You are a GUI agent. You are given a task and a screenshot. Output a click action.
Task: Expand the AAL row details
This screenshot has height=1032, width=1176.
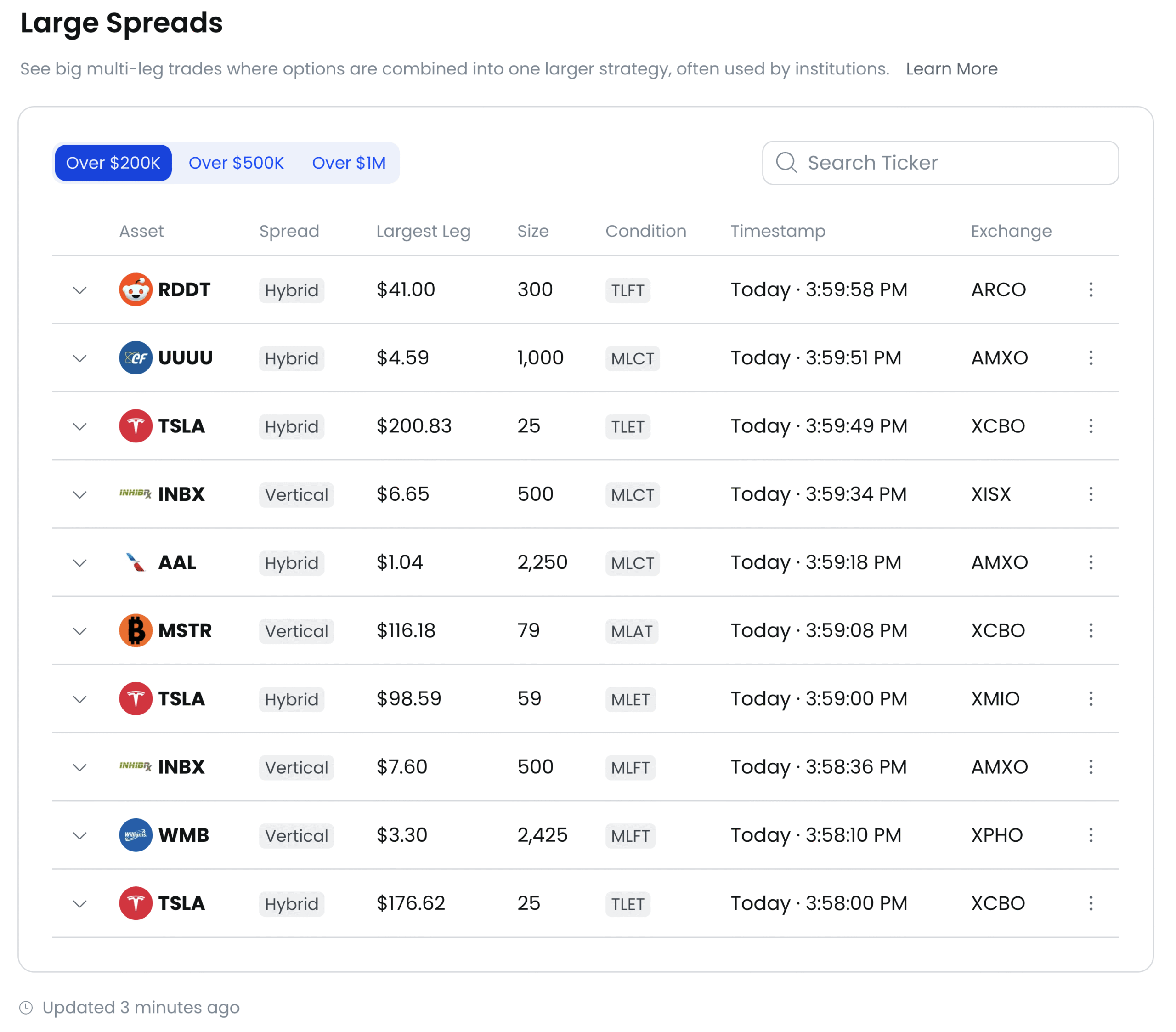pos(80,562)
